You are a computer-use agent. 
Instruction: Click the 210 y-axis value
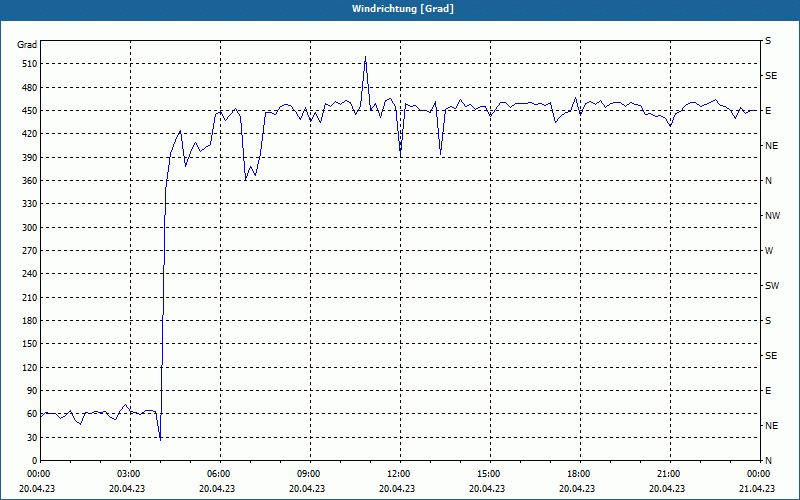pos(30,297)
